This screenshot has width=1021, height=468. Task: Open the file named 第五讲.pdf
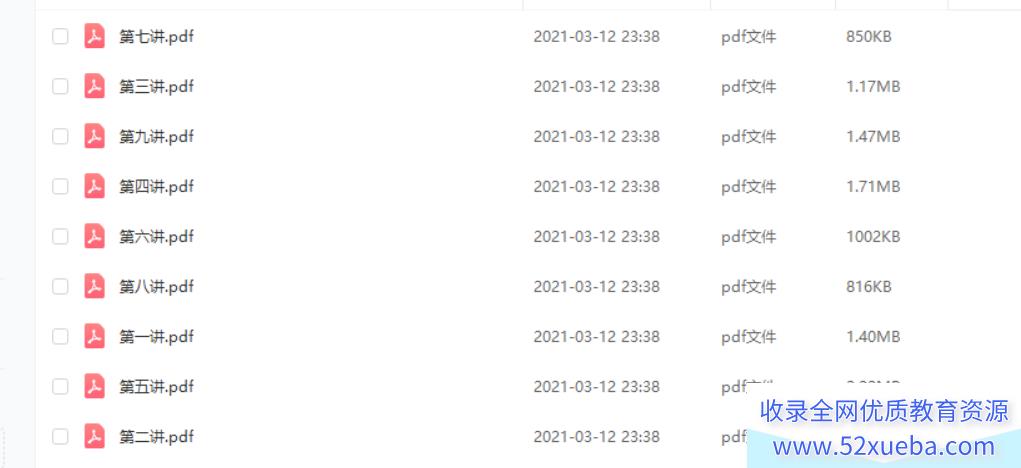click(156, 387)
